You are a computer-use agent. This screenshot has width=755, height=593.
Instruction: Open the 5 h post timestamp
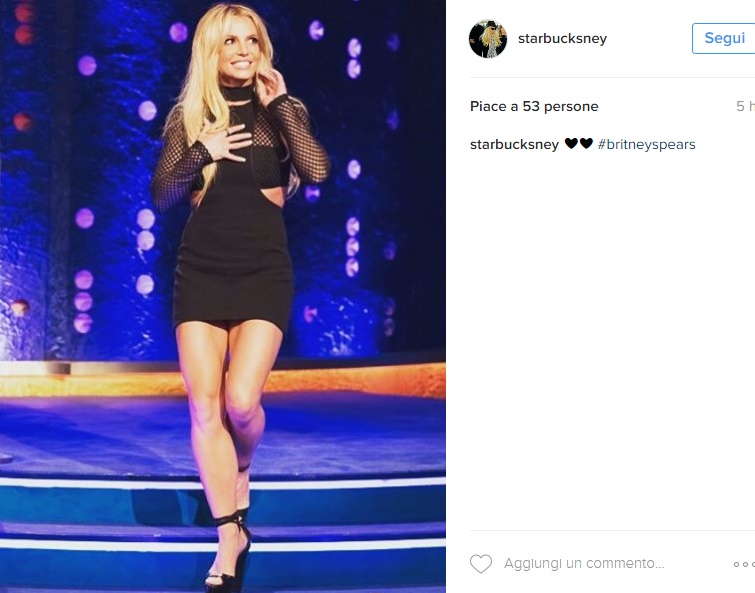tap(745, 106)
